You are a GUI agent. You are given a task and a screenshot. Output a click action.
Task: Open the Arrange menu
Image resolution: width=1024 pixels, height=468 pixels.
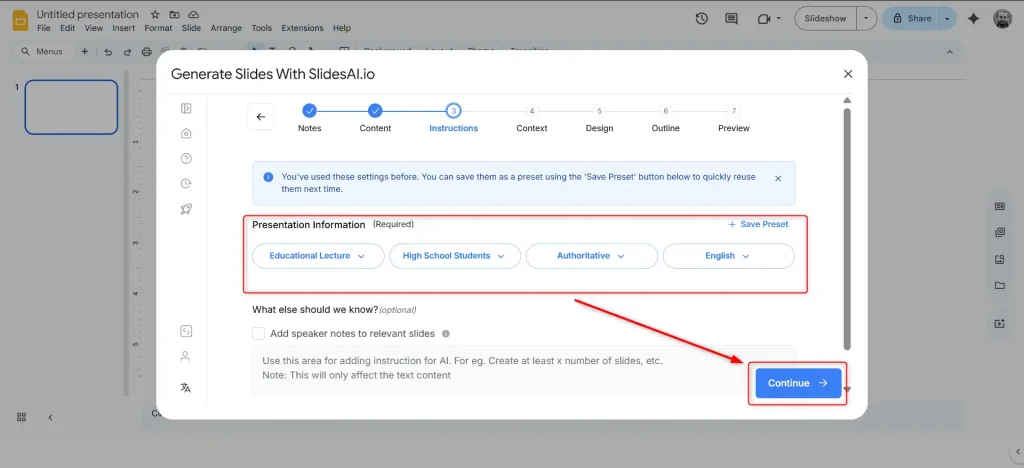point(226,28)
